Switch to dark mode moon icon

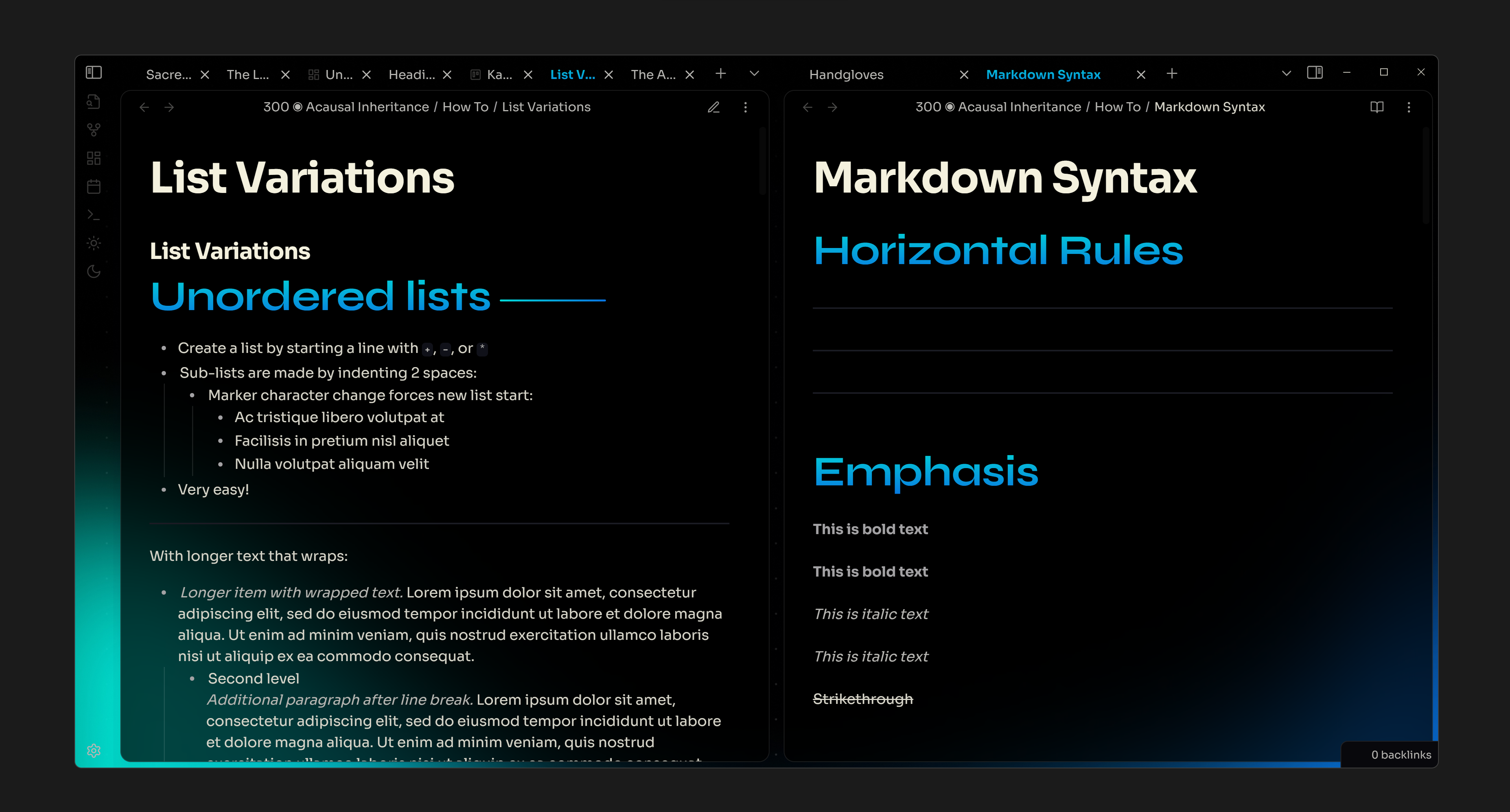pyautogui.click(x=94, y=271)
